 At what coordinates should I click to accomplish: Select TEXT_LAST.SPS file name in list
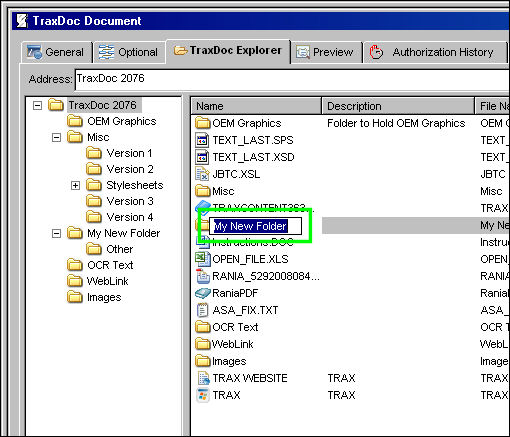[253, 140]
